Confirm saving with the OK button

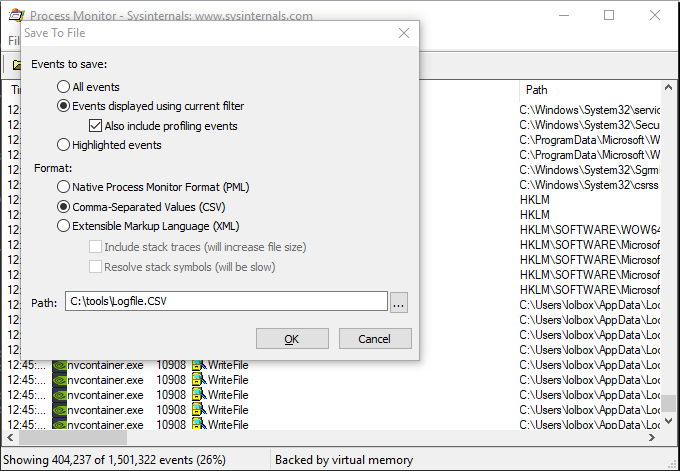click(x=292, y=339)
